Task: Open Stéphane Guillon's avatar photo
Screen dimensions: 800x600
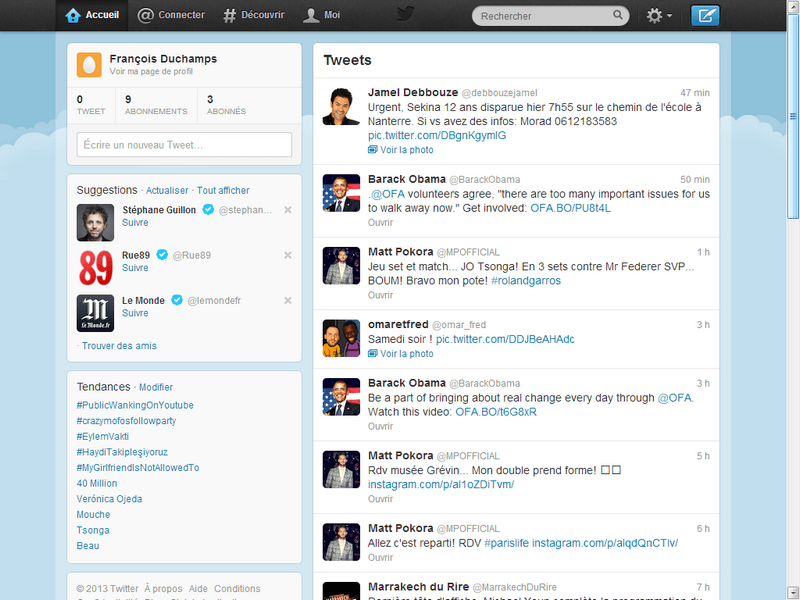Action: click(95, 222)
